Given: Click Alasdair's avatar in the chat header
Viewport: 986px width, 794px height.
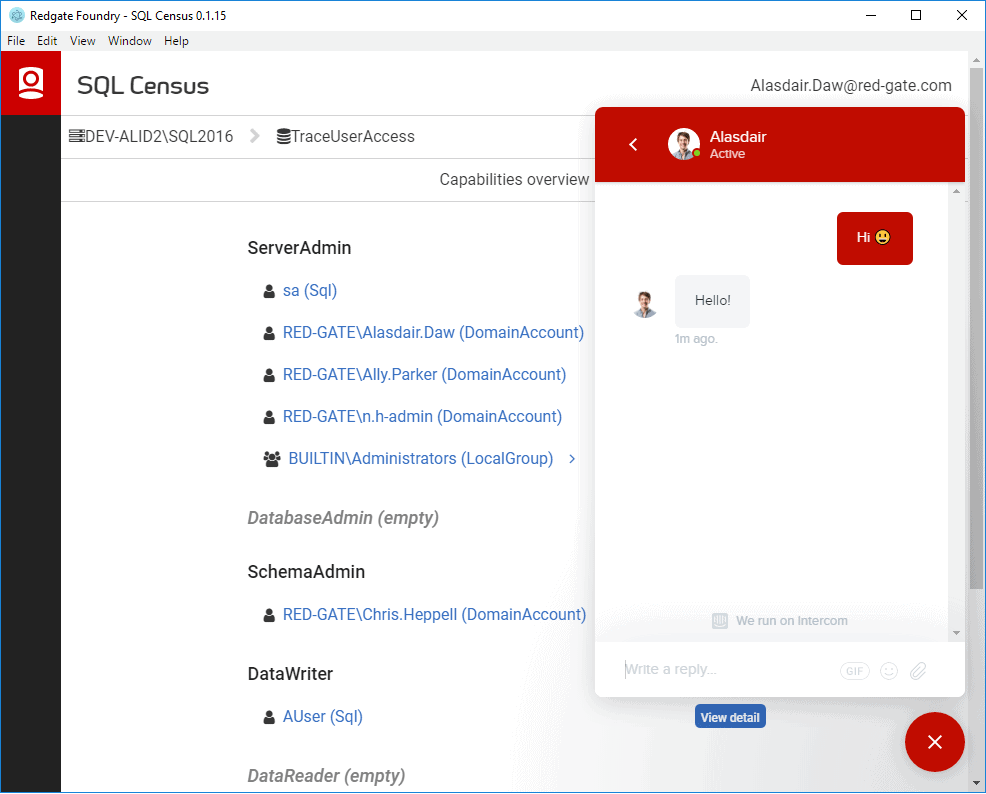Looking at the screenshot, I should pos(684,144).
